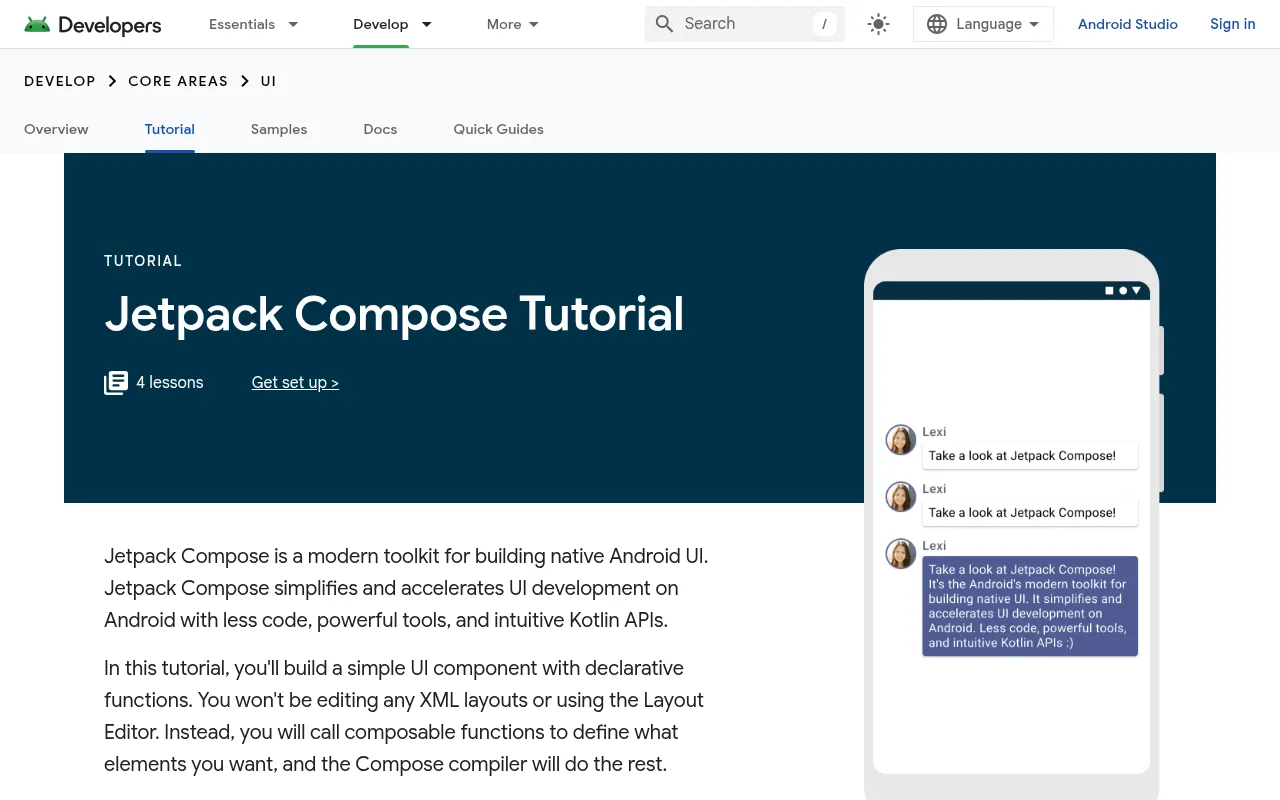Click the slash shortcut key badge

pos(824,24)
